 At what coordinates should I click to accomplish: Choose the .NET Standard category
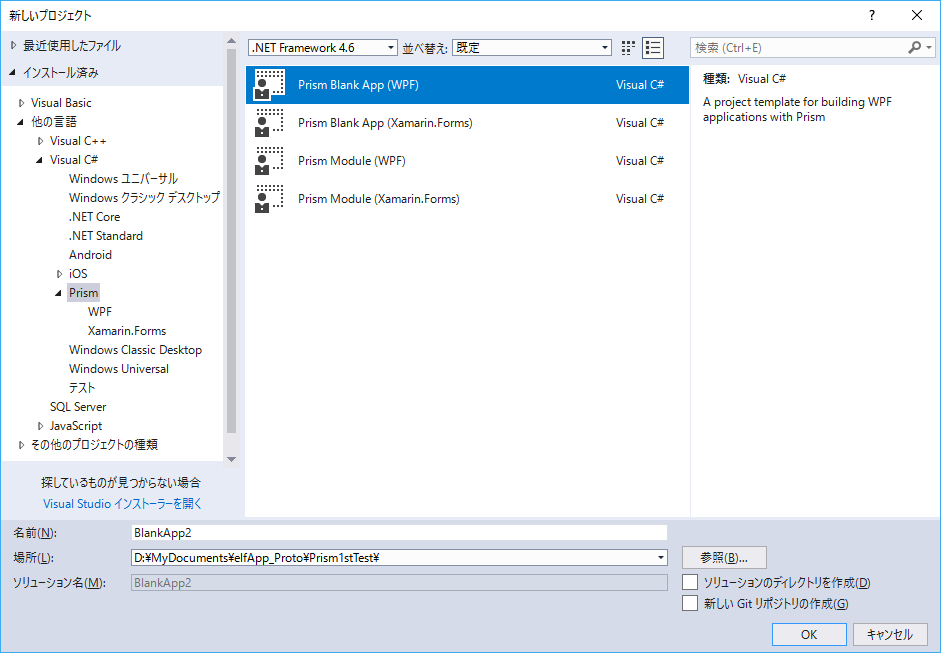pyautogui.click(x=106, y=236)
